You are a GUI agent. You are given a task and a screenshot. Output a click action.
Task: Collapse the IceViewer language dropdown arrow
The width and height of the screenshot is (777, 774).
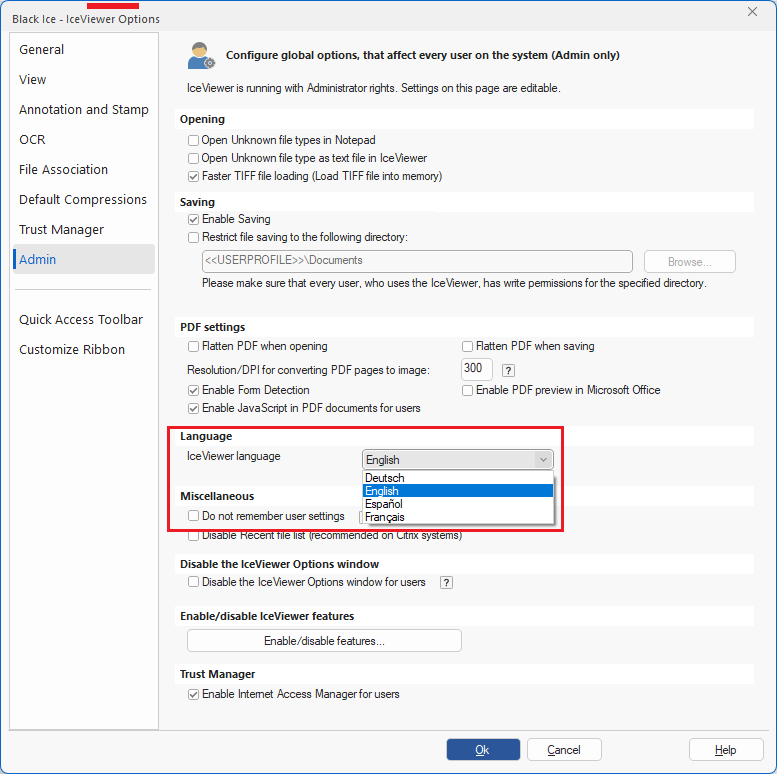(x=543, y=460)
